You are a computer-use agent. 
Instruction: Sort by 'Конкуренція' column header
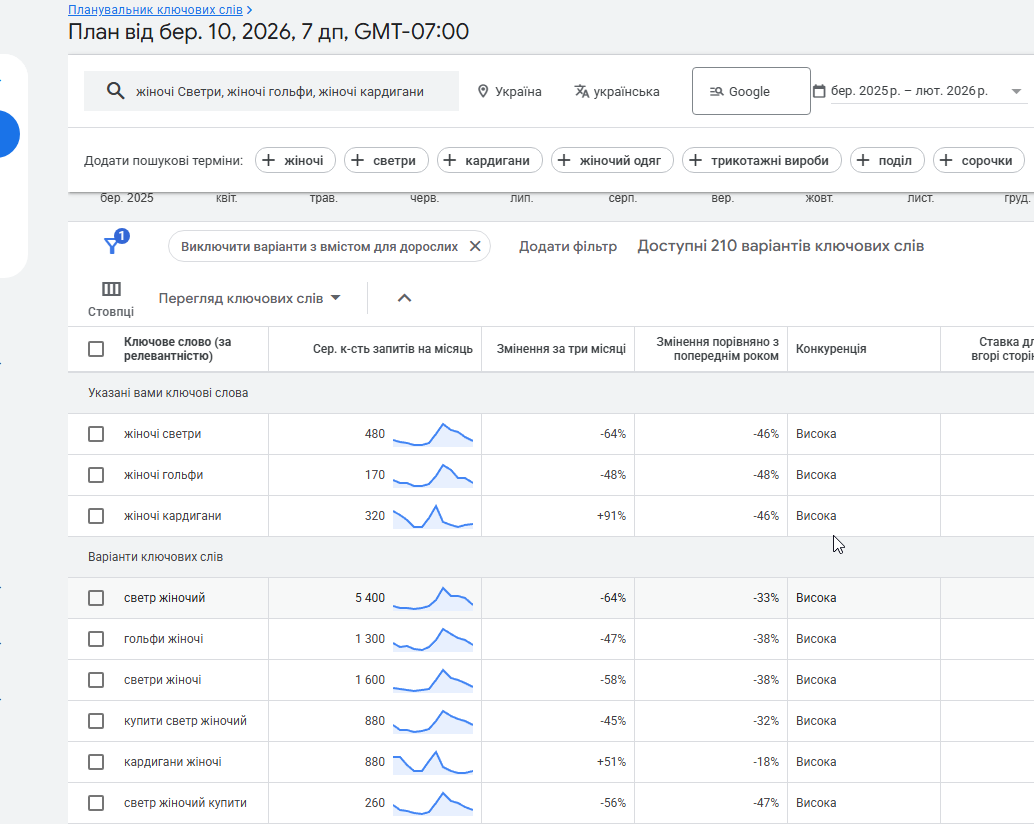click(830, 349)
